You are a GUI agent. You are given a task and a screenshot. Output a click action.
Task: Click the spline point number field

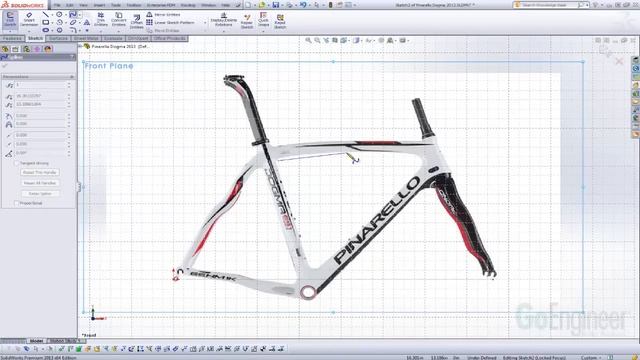pos(40,85)
